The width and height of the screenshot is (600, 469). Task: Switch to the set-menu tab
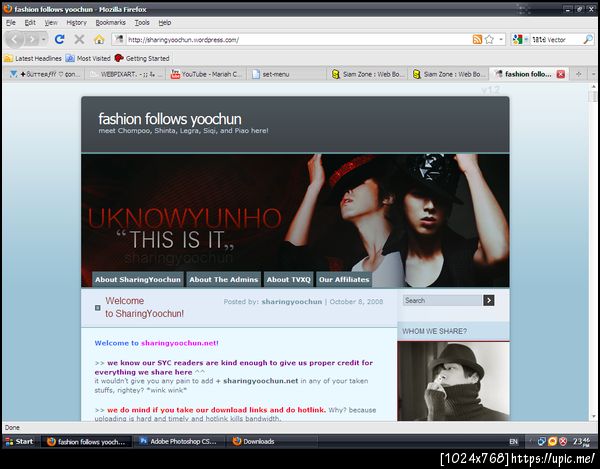pyautogui.click(x=287, y=74)
